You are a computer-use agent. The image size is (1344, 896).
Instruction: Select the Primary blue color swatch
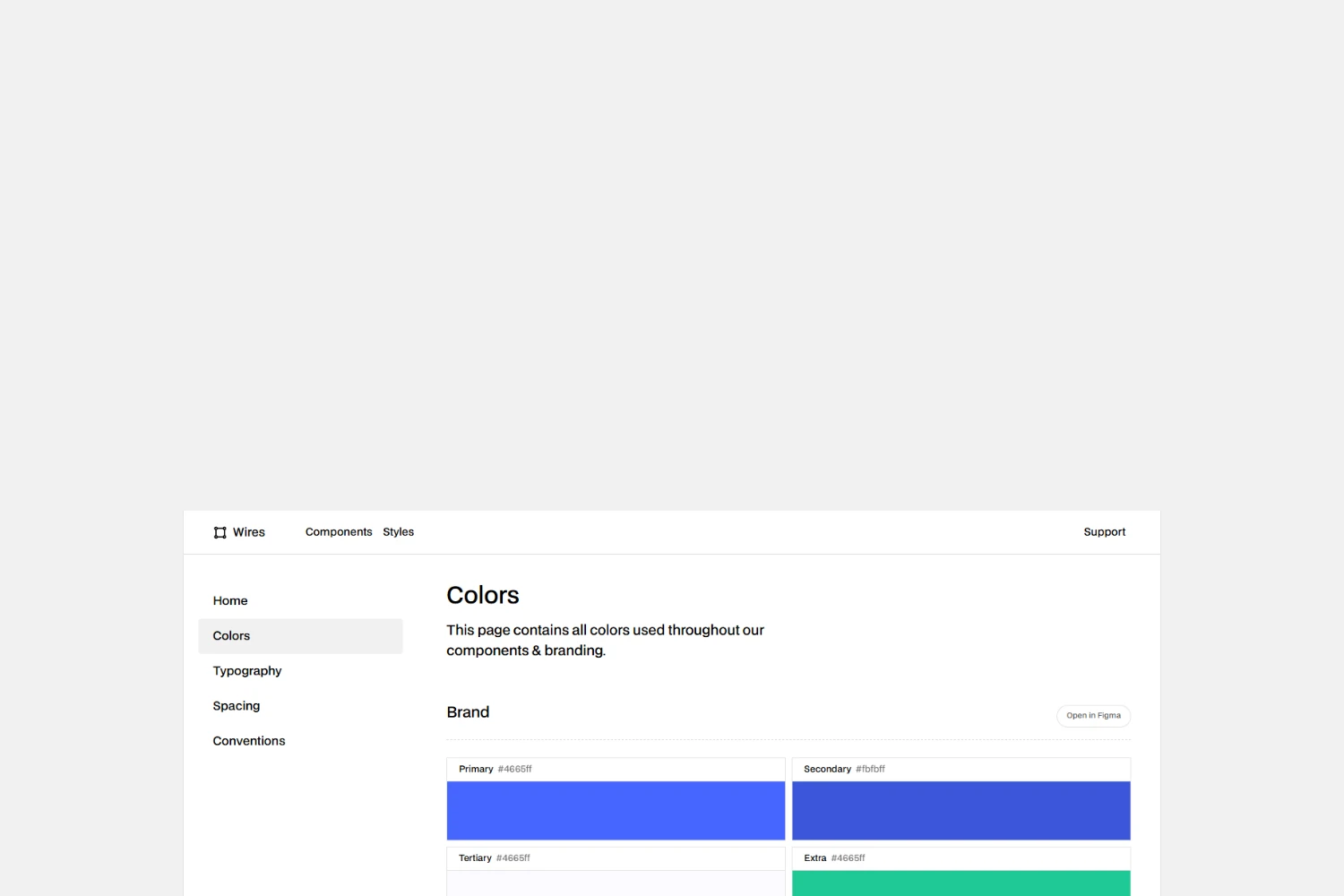616,810
